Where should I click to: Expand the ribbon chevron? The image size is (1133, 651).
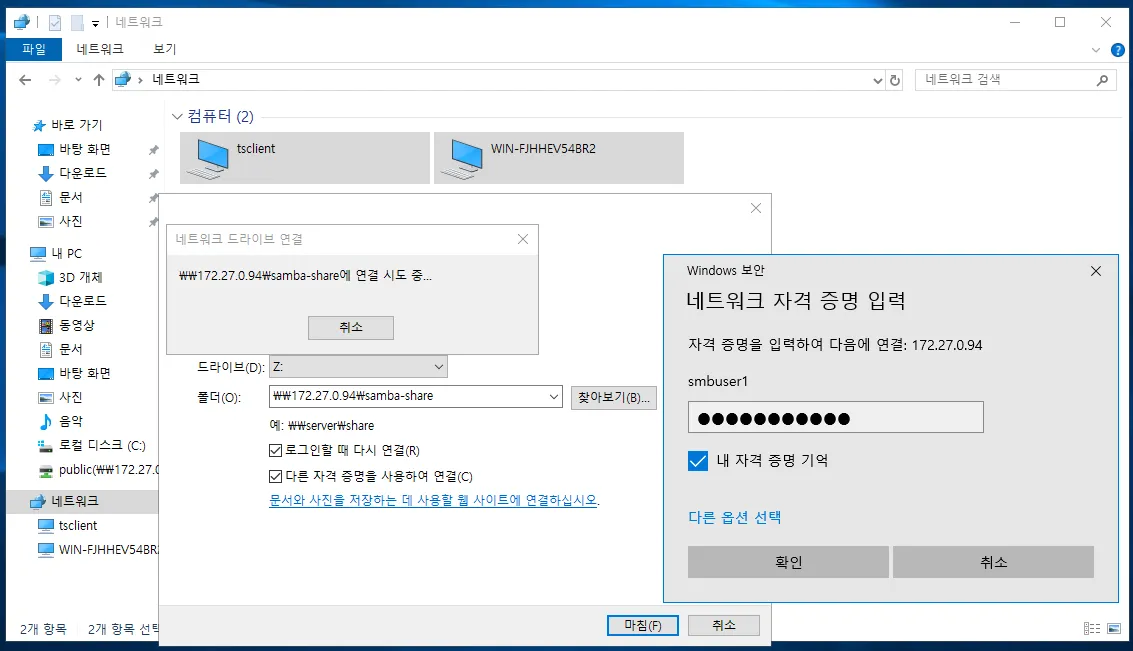point(1095,50)
